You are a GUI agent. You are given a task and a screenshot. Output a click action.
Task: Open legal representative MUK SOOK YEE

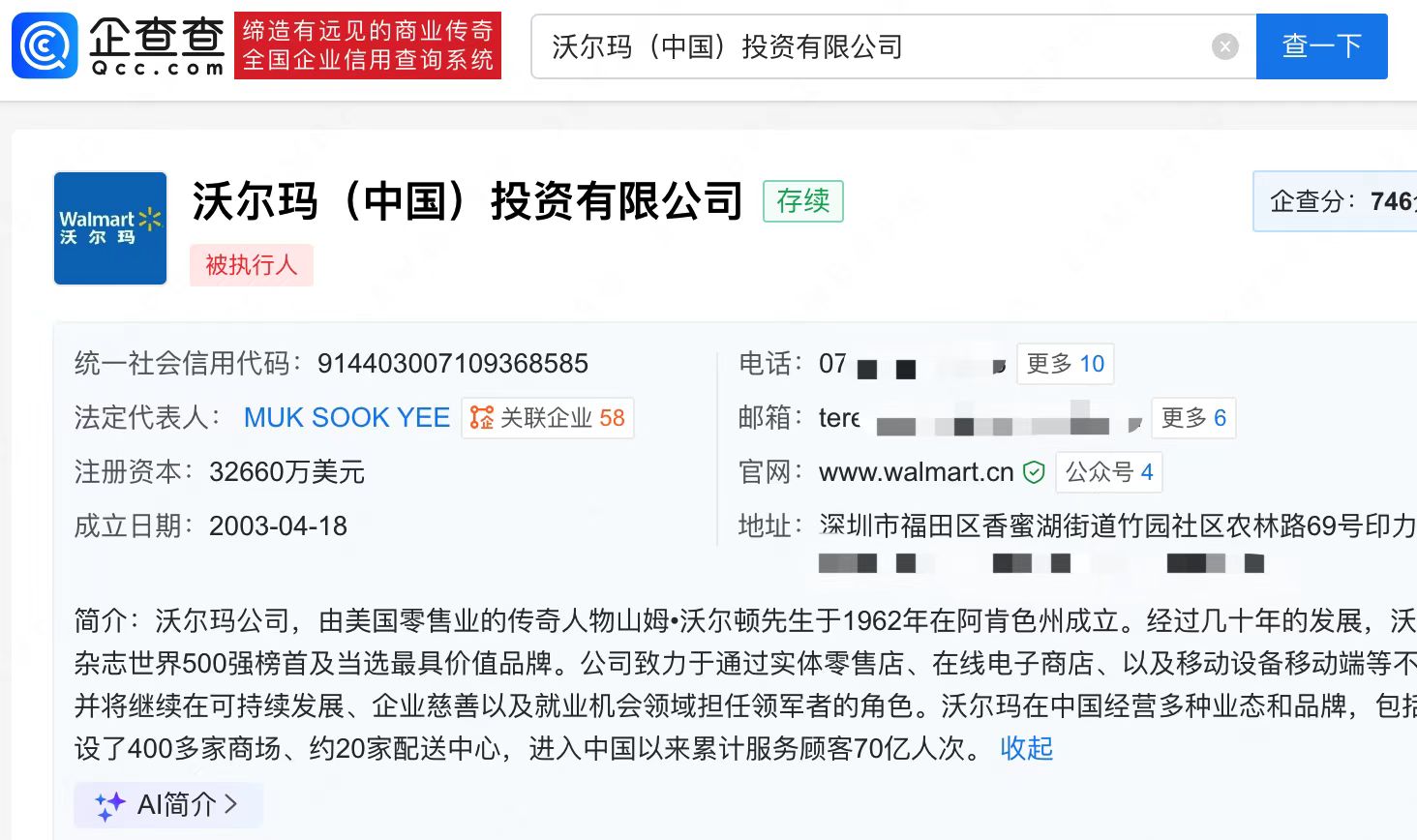point(347,418)
